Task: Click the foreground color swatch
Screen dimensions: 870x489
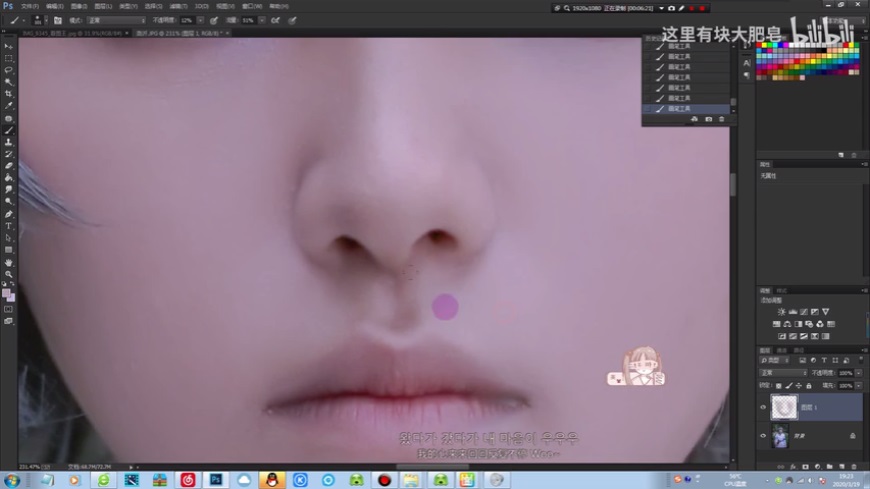Action: coord(6,293)
